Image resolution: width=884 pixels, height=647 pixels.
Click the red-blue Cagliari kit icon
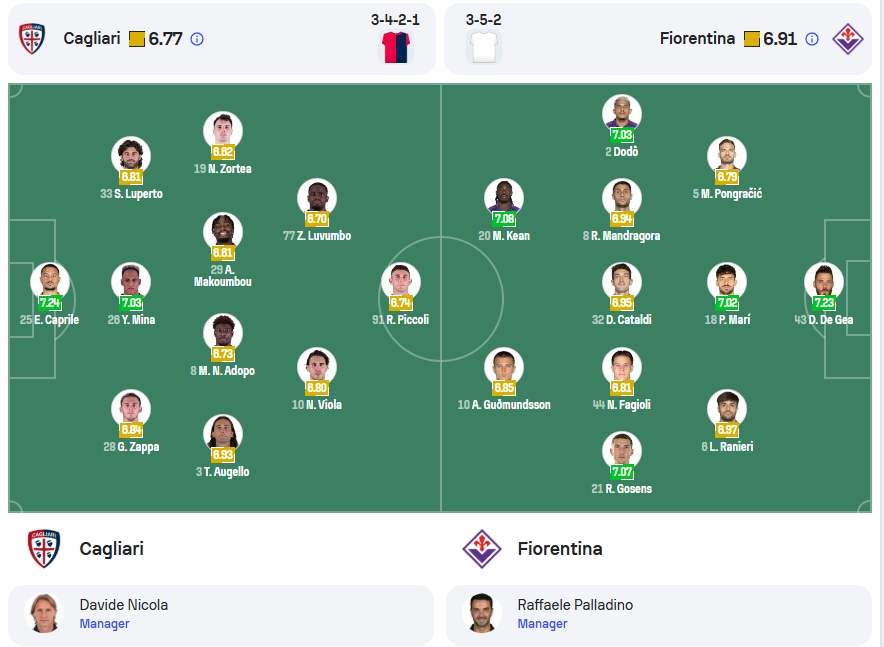click(x=396, y=47)
